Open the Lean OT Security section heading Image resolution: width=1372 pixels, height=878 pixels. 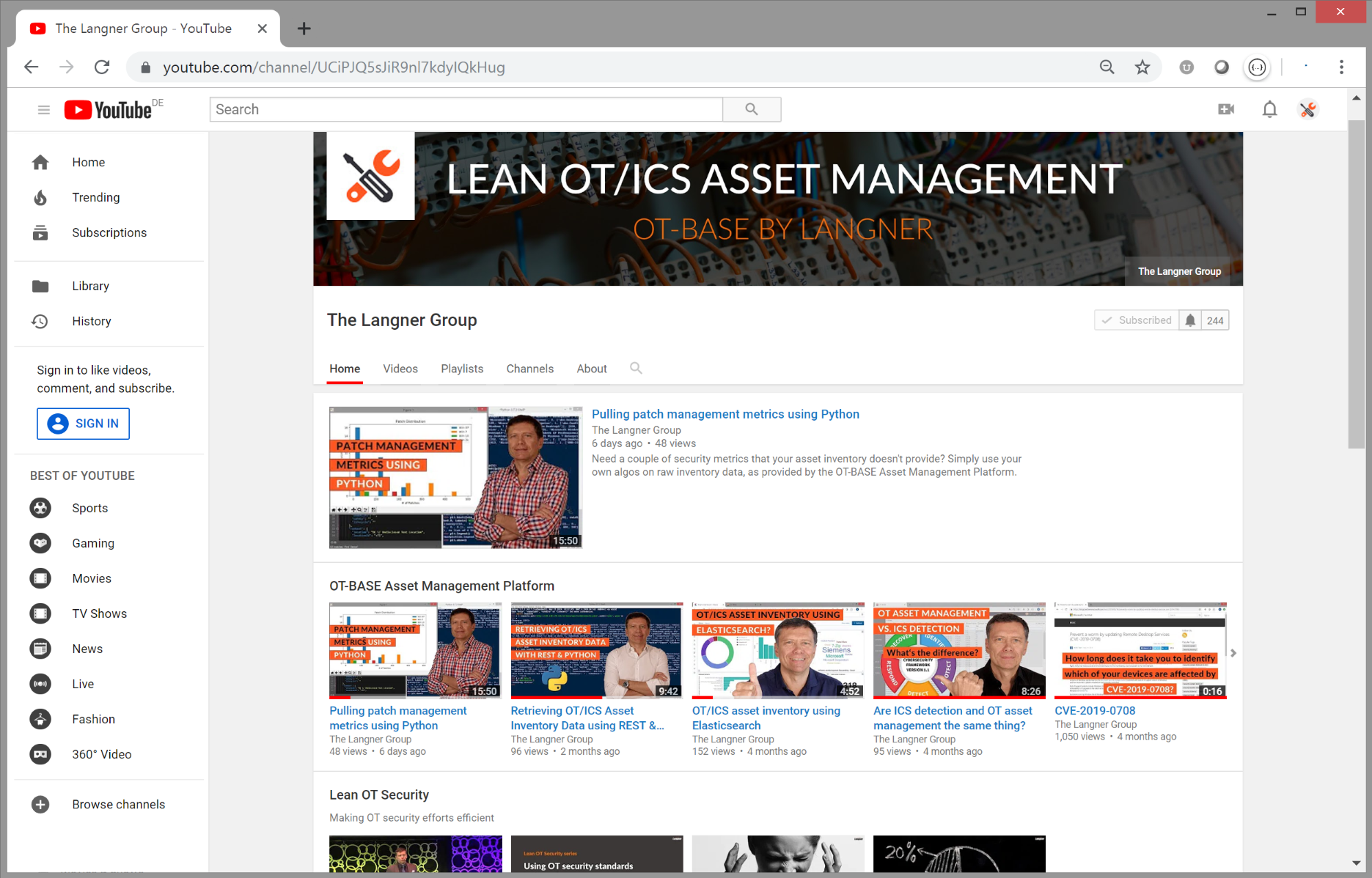coord(379,794)
